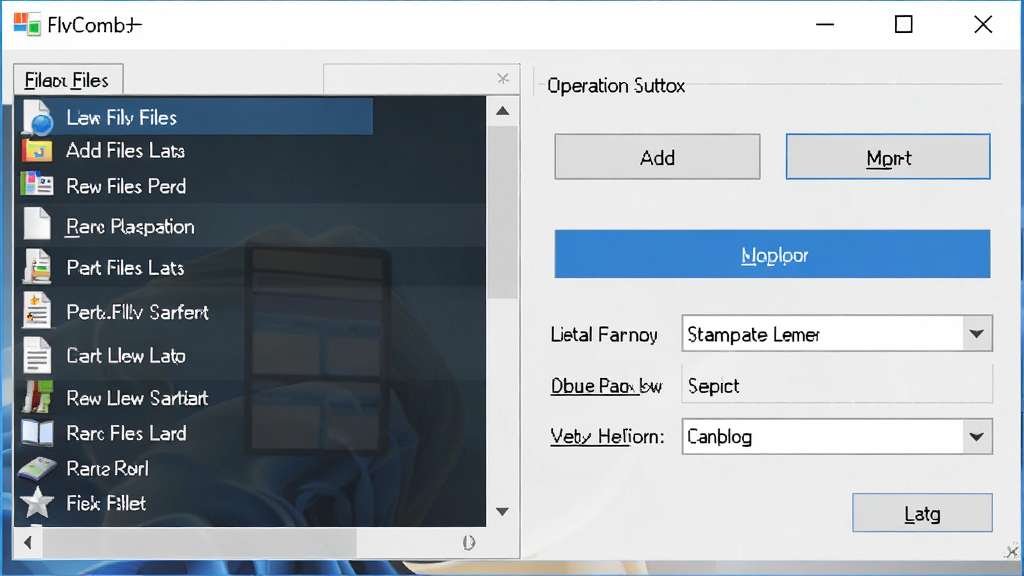Click the books icon beside Rew Llew Sartiart

click(x=37, y=396)
